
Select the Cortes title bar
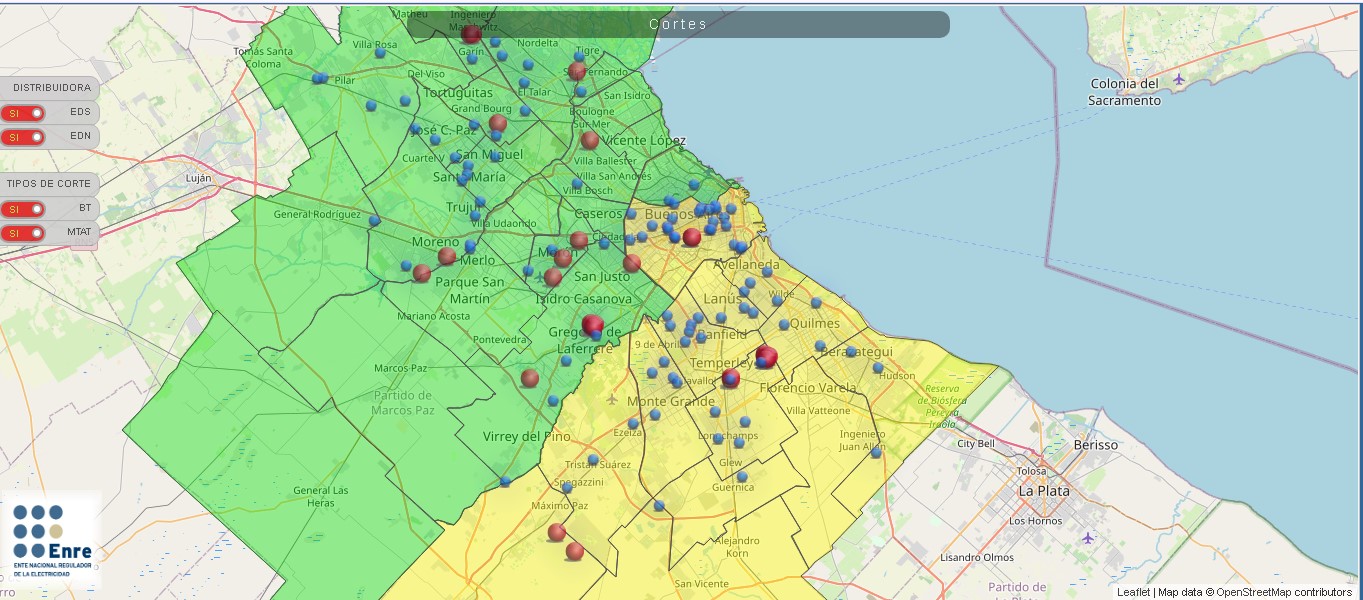click(x=677, y=24)
